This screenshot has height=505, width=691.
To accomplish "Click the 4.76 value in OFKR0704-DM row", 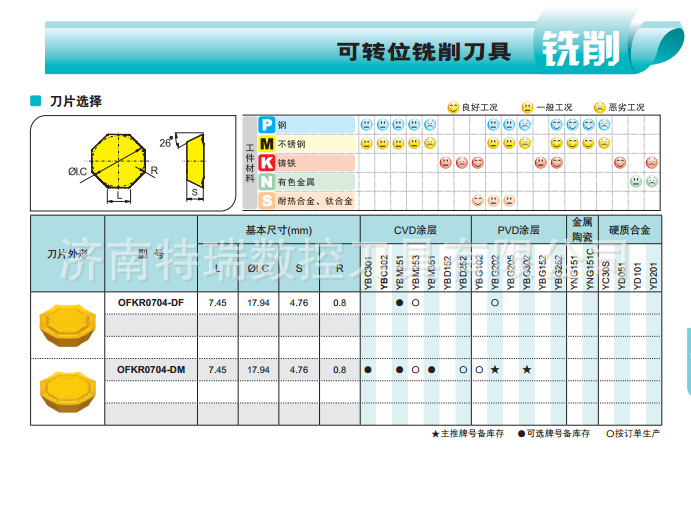I will [x=299, y=370].
